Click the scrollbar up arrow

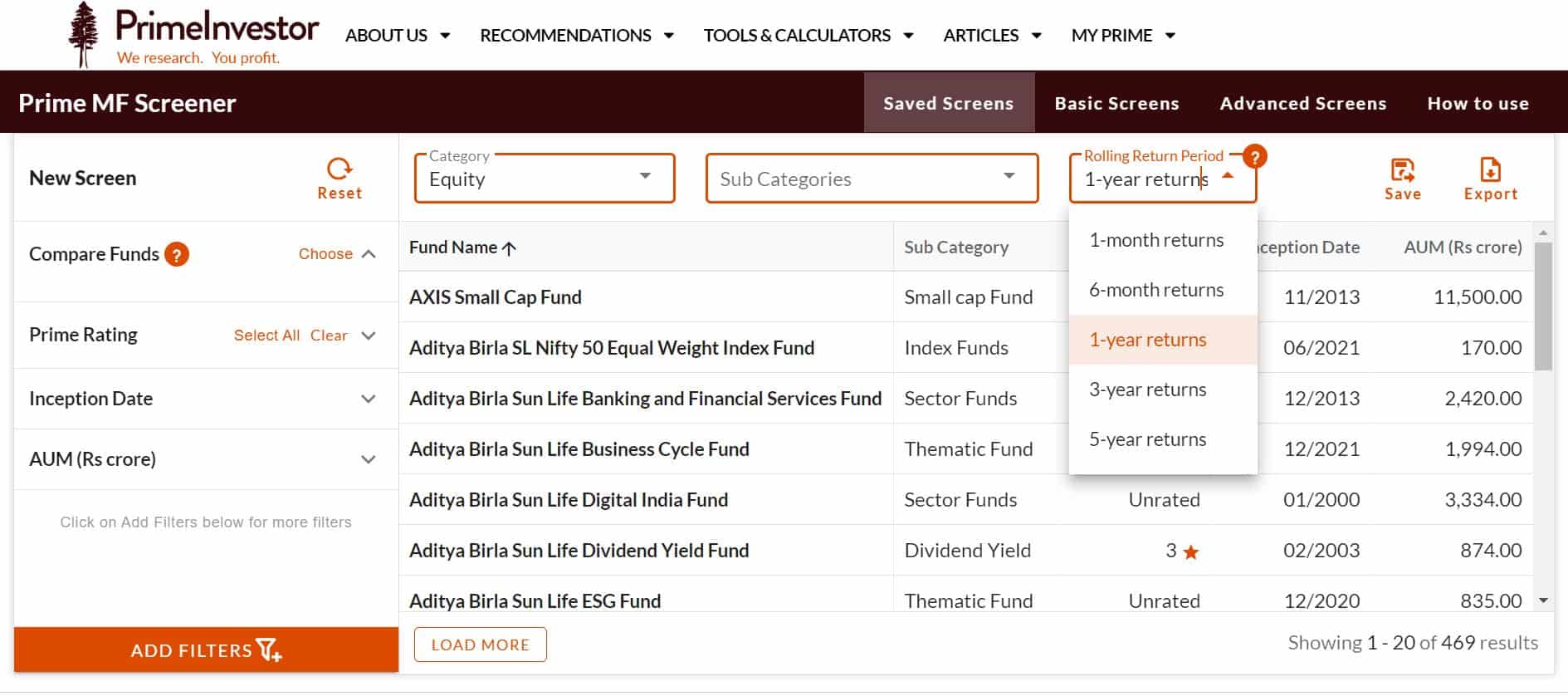tap(1543, 233)
